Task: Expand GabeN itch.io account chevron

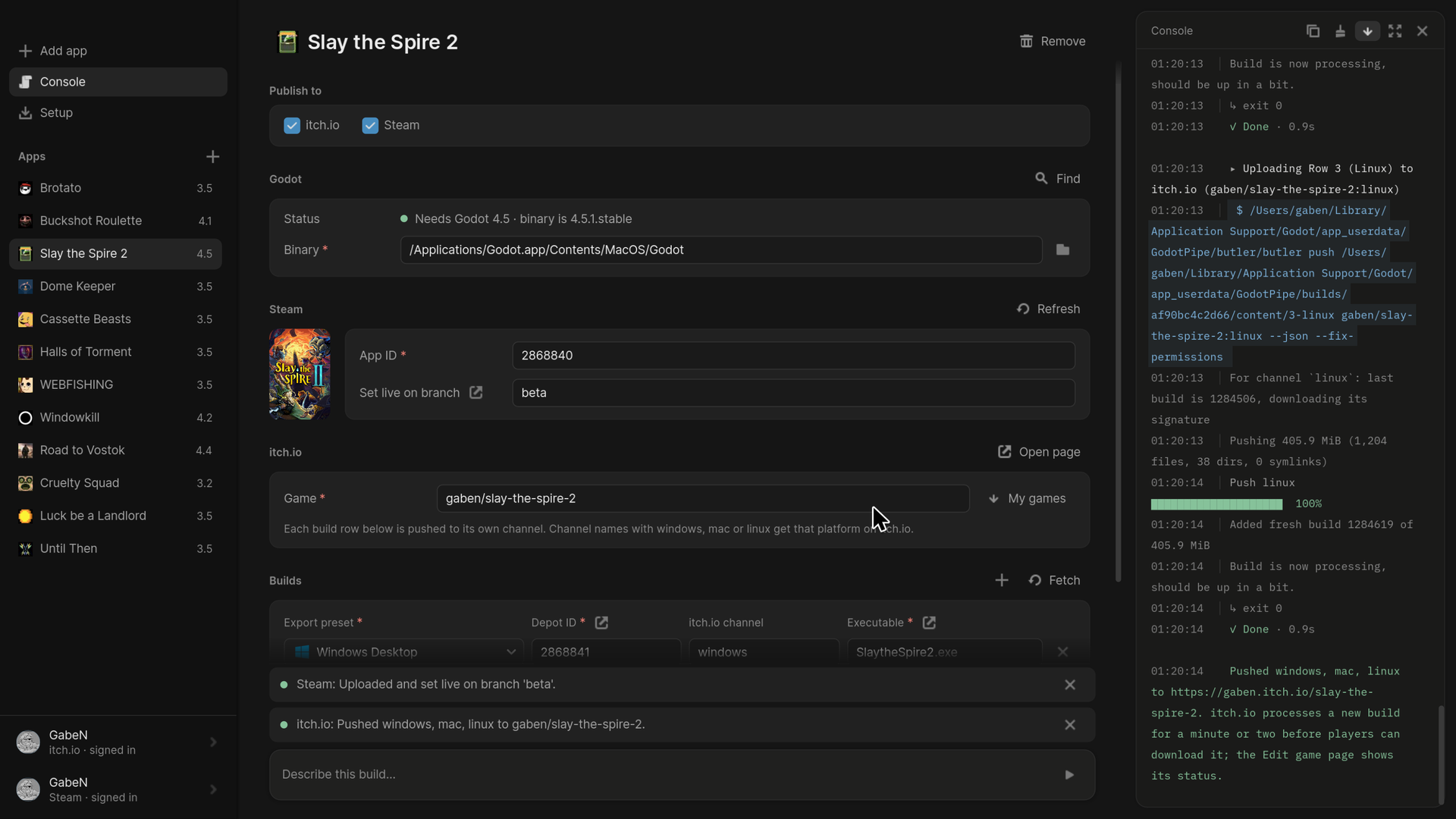Action: [213, 742]
